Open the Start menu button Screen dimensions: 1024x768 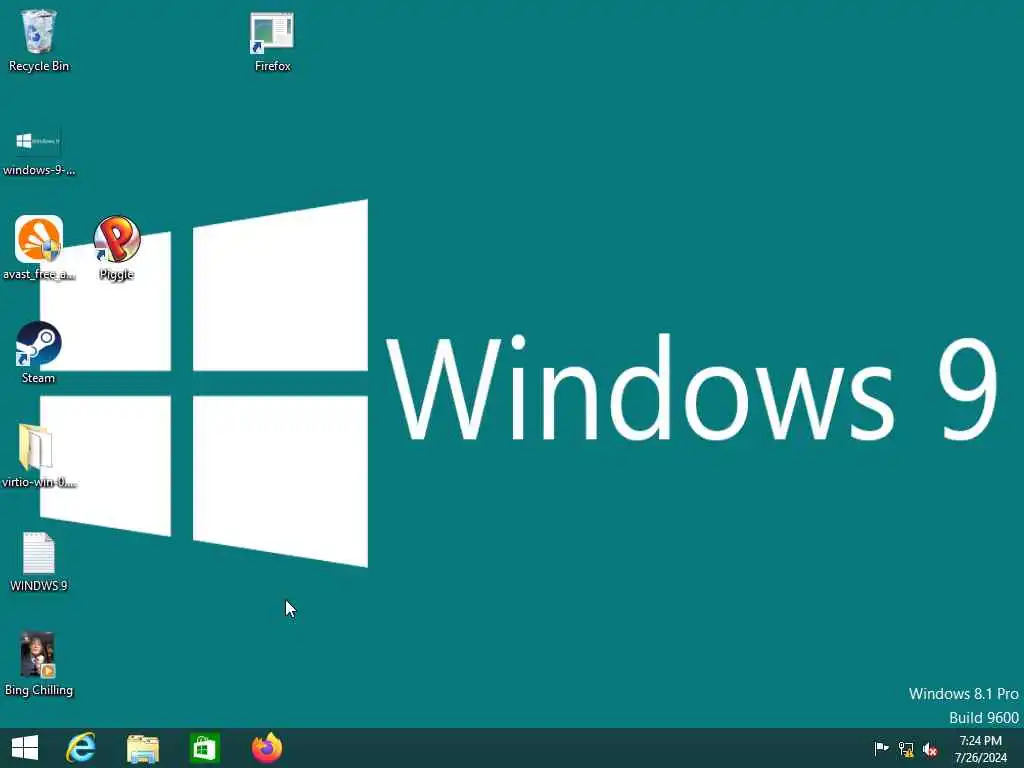click(25, 748)
